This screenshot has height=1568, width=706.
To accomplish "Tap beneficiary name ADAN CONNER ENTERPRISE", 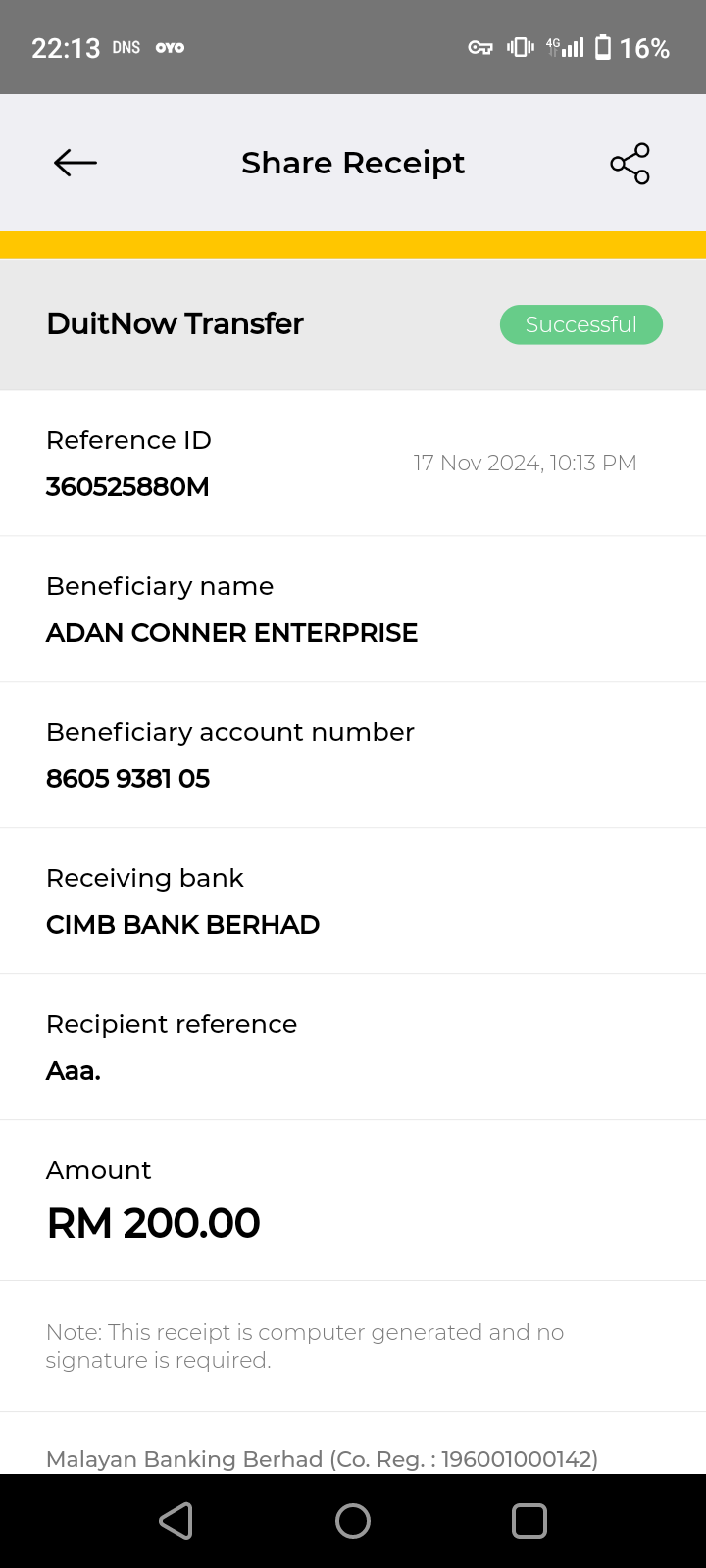I will 231,633.
